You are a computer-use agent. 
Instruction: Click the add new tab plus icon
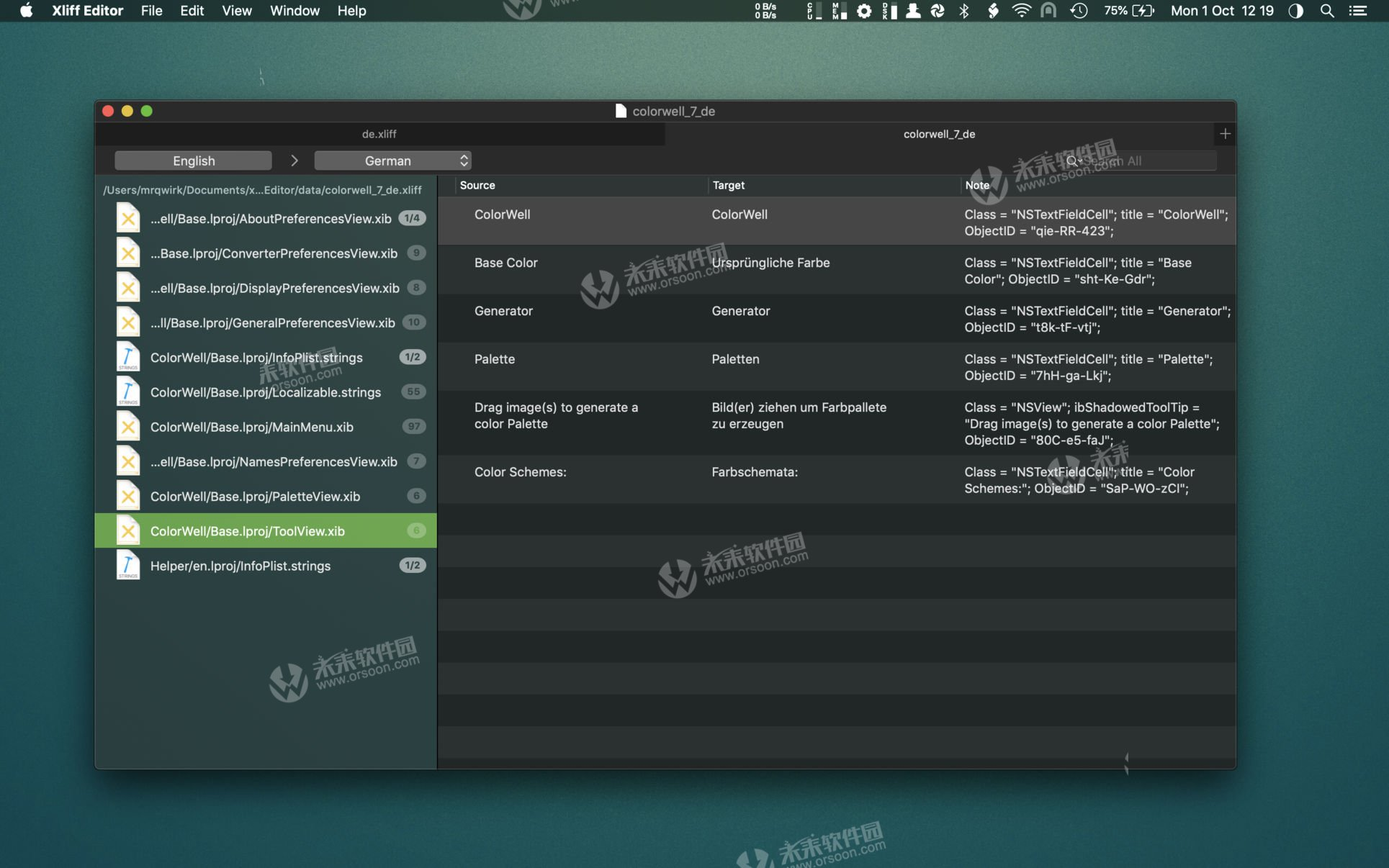click(1225, 134)
